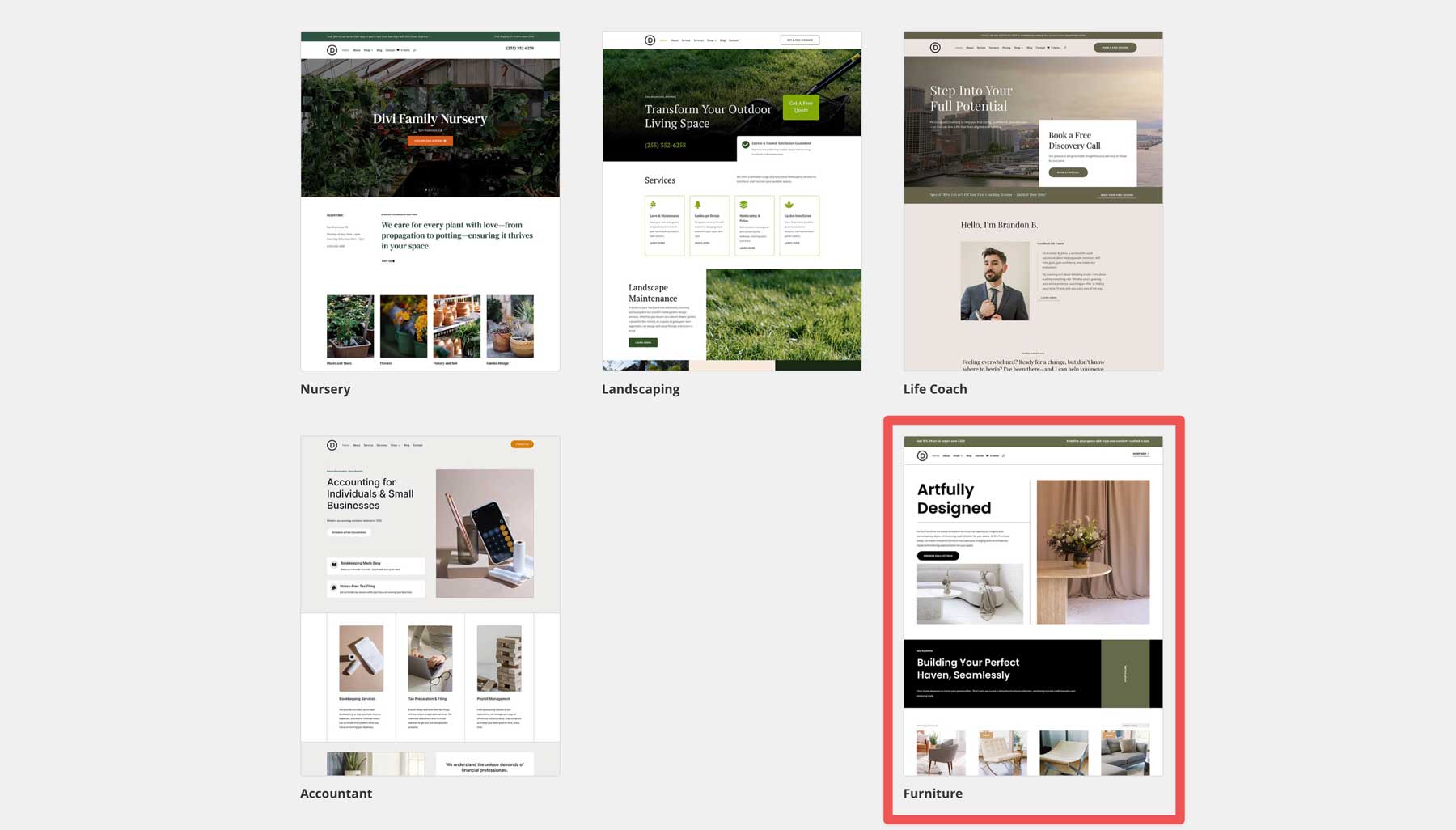Click the Divi logo in the Furniture header
The image size is (1456, 830).
coord(922,455)
